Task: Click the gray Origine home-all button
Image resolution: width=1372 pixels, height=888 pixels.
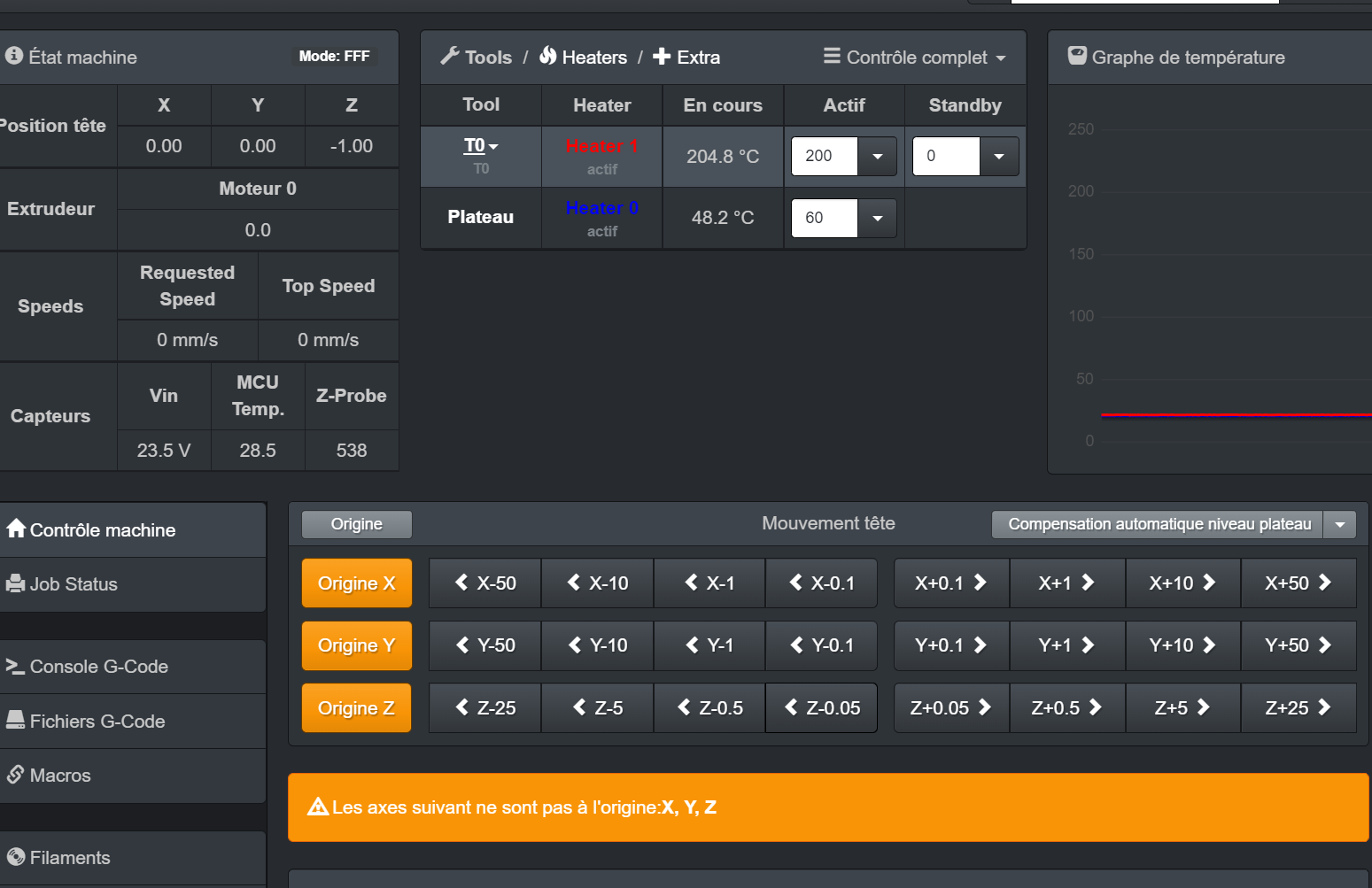Action: (357, 524)
